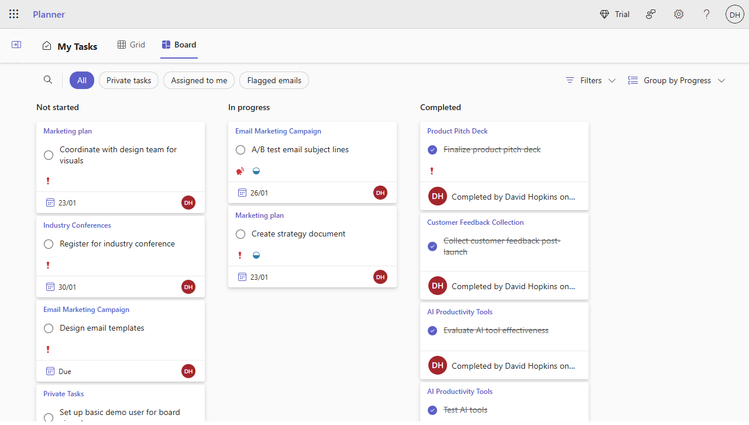The width and height of the screenshot is (749, 425).
Task: Switch to the Grid view tab
Action: 131,45
